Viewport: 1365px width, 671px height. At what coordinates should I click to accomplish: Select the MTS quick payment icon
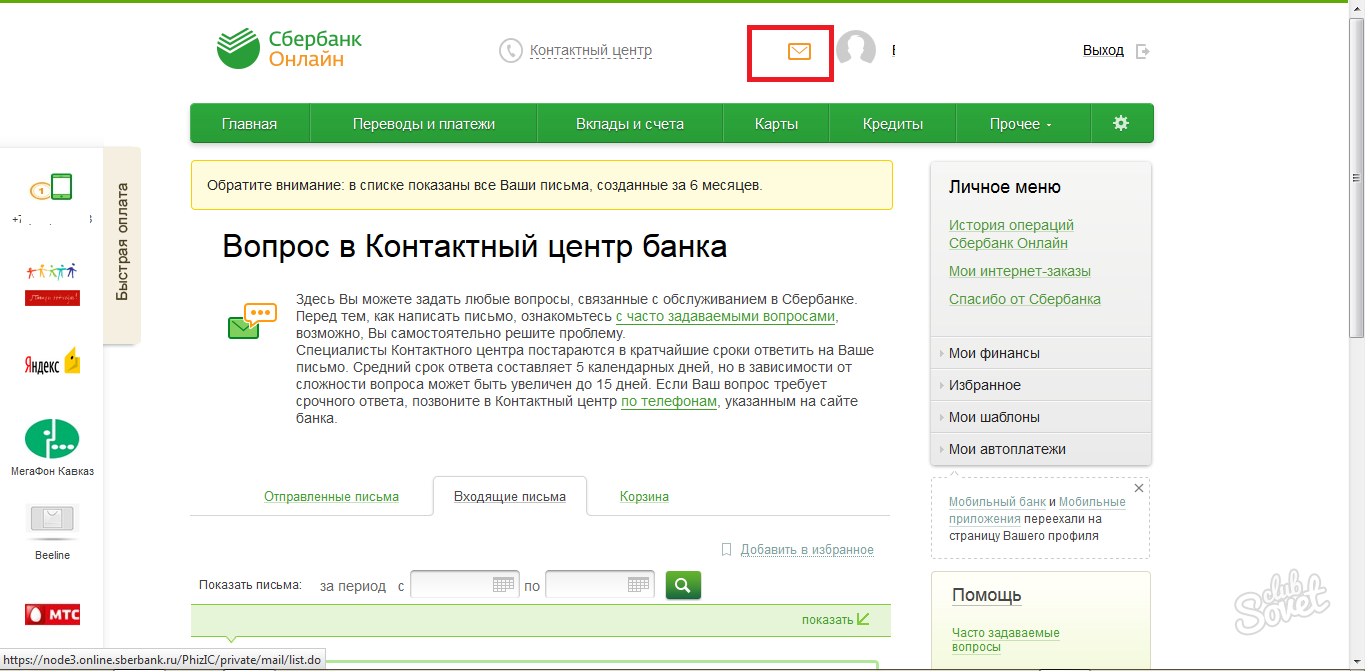[x=52, y=613]
